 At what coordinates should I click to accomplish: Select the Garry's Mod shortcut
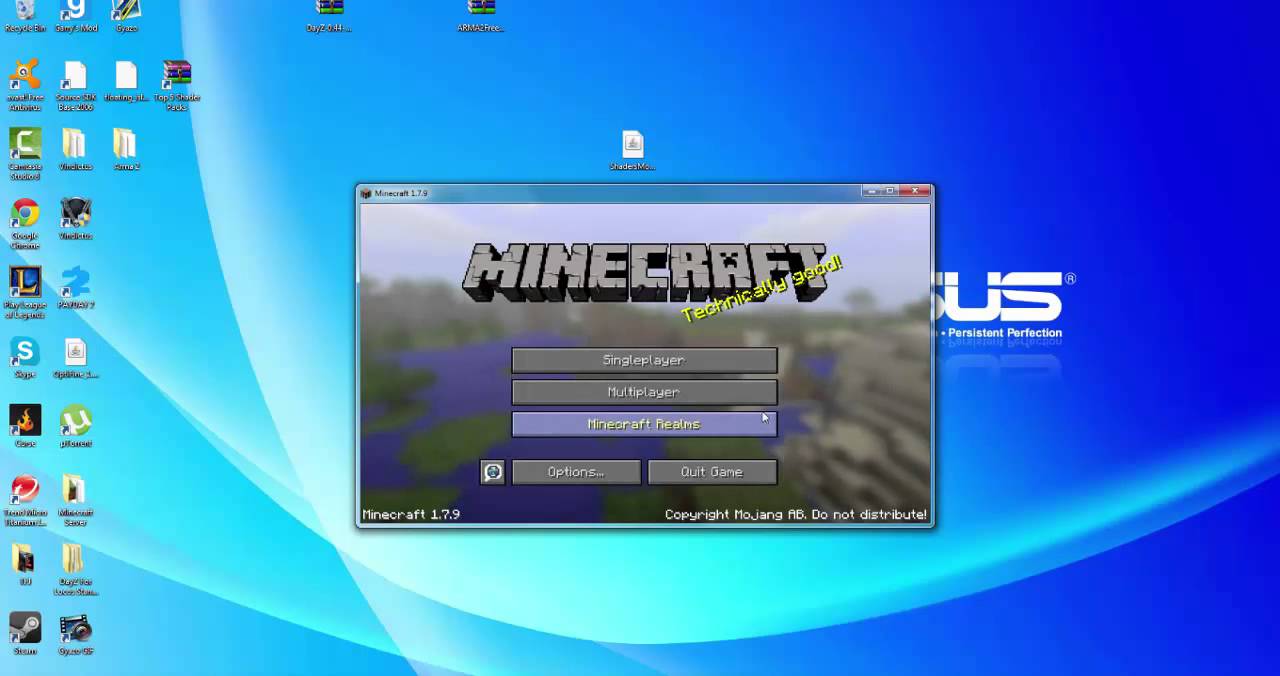[x=76, y=16]
